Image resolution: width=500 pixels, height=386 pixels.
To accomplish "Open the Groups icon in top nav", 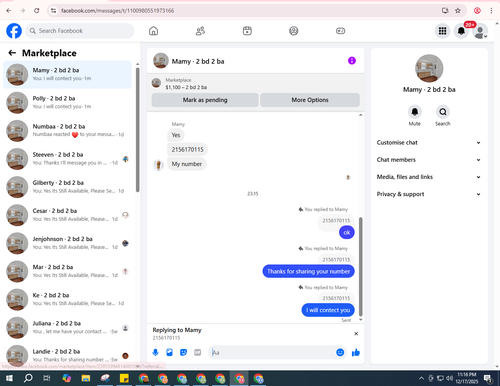I will (294, 31).
